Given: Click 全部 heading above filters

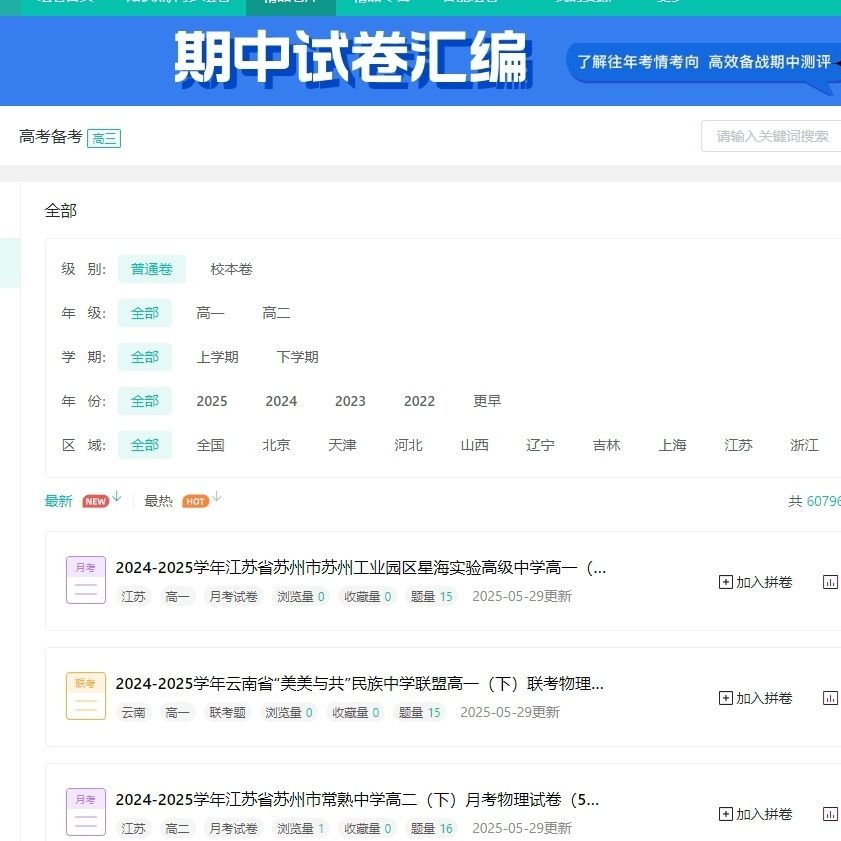Looking at the screenshot, I should tap(61, 211).
